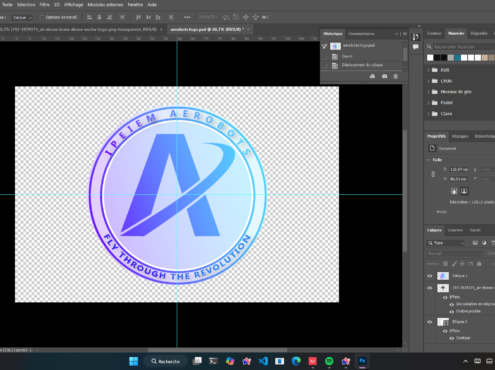
Task: Expand the CMJN swatch folder
Action: coord(429,81)
